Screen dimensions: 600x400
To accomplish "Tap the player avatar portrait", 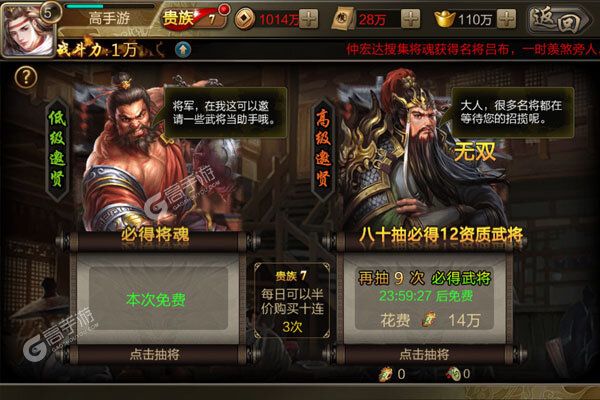I will pyautogui.click(x=28, y=30).
